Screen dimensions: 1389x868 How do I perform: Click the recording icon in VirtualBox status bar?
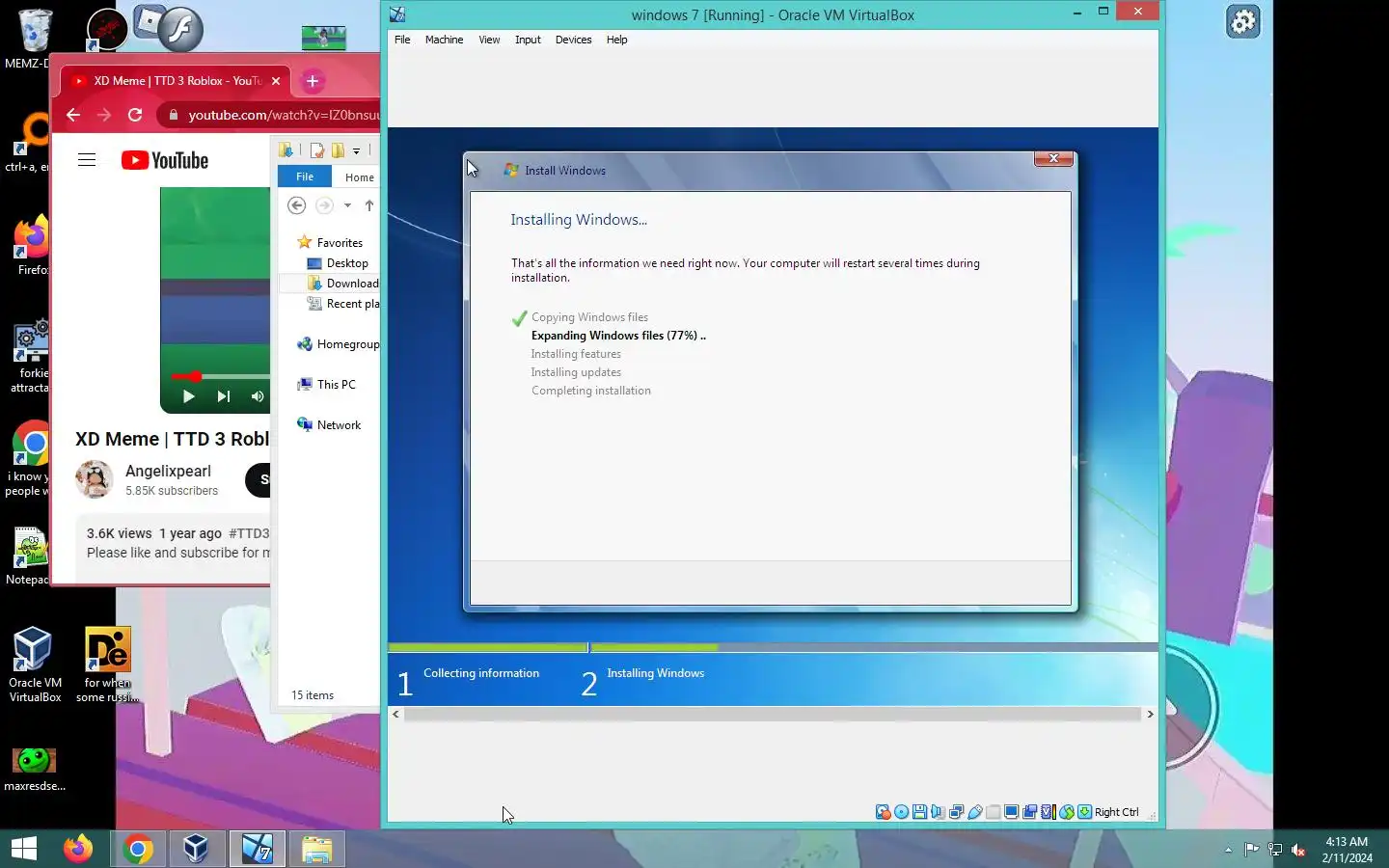(x=1029, y=812)
